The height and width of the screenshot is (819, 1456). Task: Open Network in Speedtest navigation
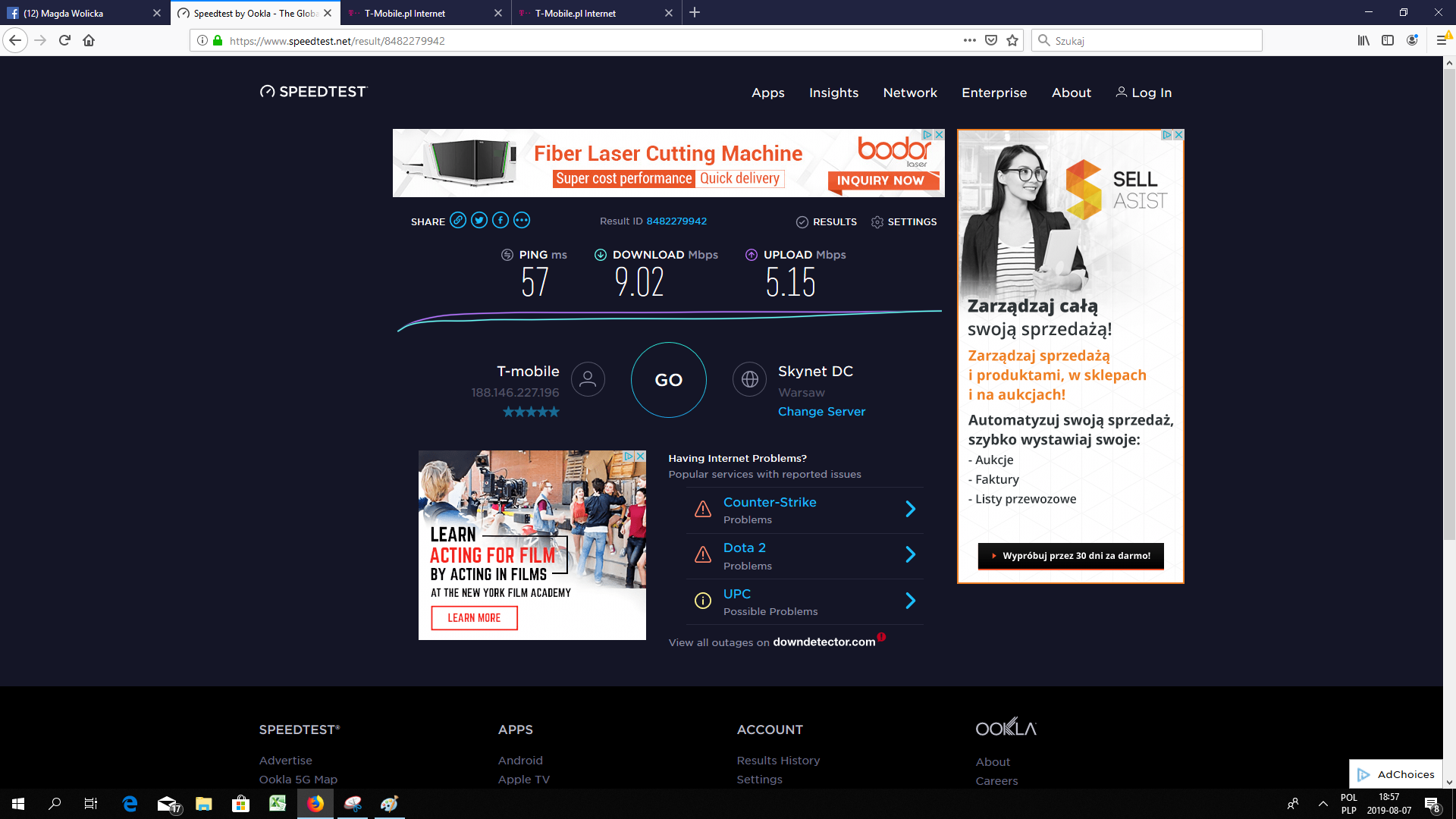[x=910, y=93]
